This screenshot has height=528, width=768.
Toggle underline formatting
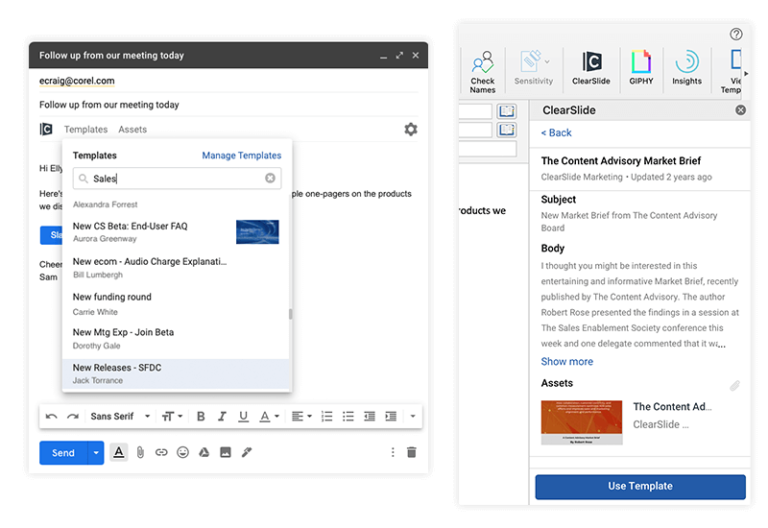tap(243, 416)
